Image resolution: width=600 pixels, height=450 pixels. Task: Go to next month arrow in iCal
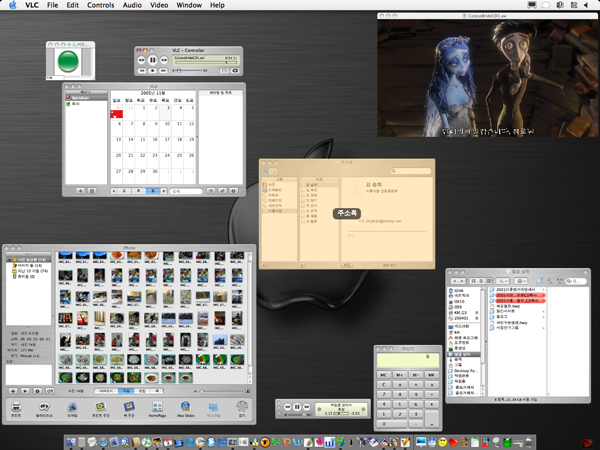[164, 191]
